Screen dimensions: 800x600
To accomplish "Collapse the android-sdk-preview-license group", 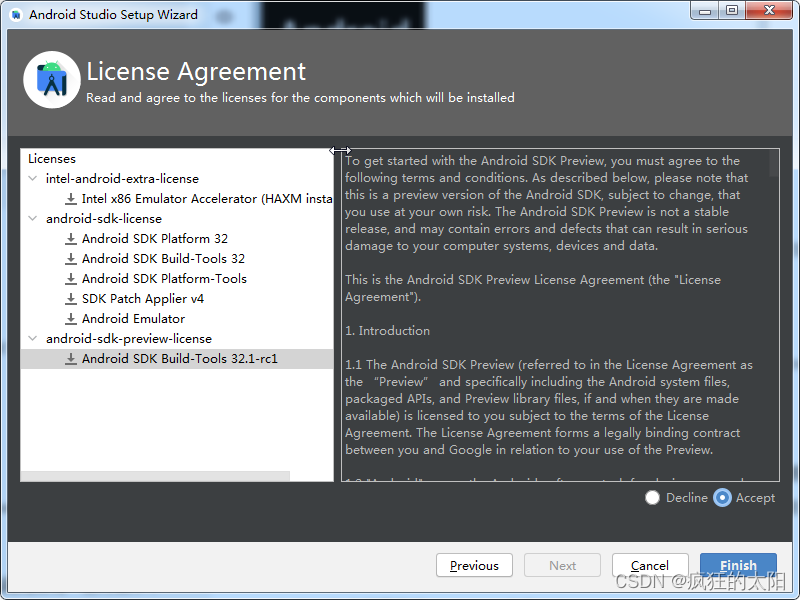I will click(33, 338).
